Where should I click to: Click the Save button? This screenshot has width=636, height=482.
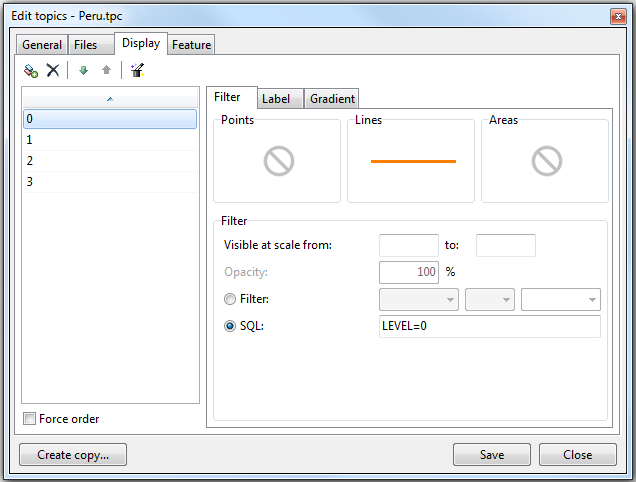pos(492,454)
